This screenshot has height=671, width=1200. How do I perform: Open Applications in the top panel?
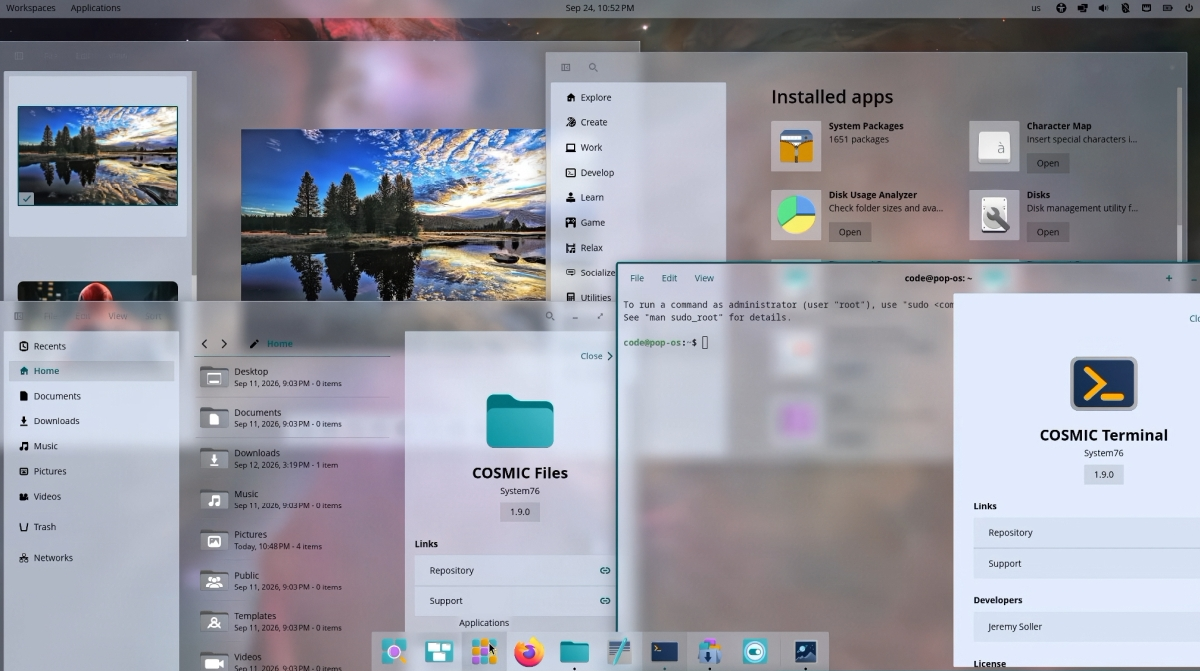click(x=95, y=8)
